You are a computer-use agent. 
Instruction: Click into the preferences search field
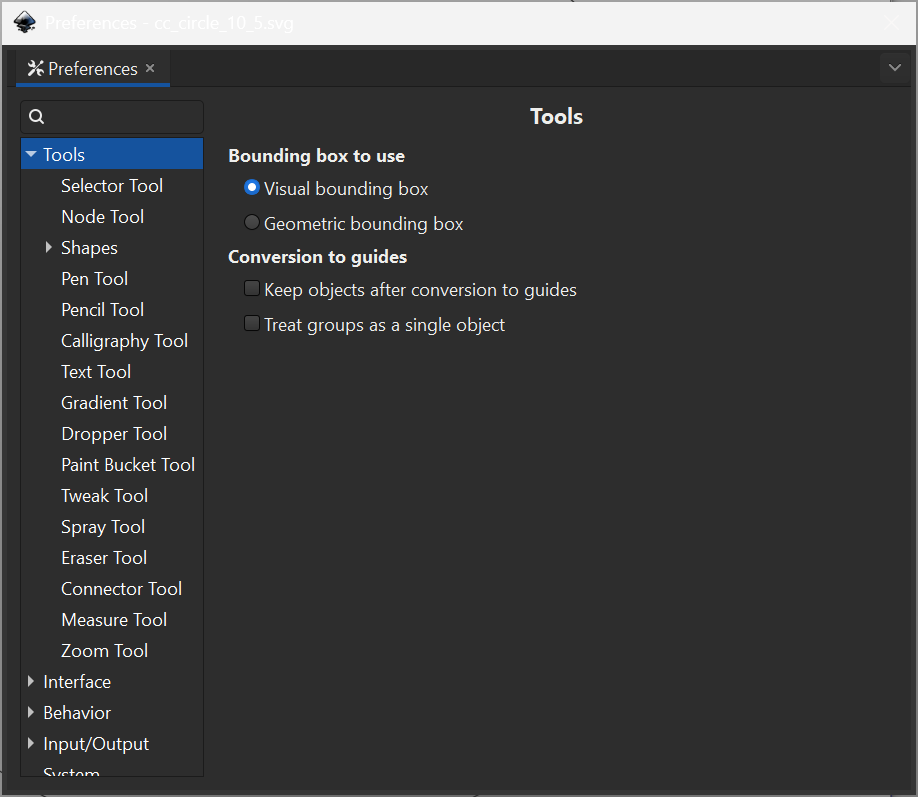[112, 117]
